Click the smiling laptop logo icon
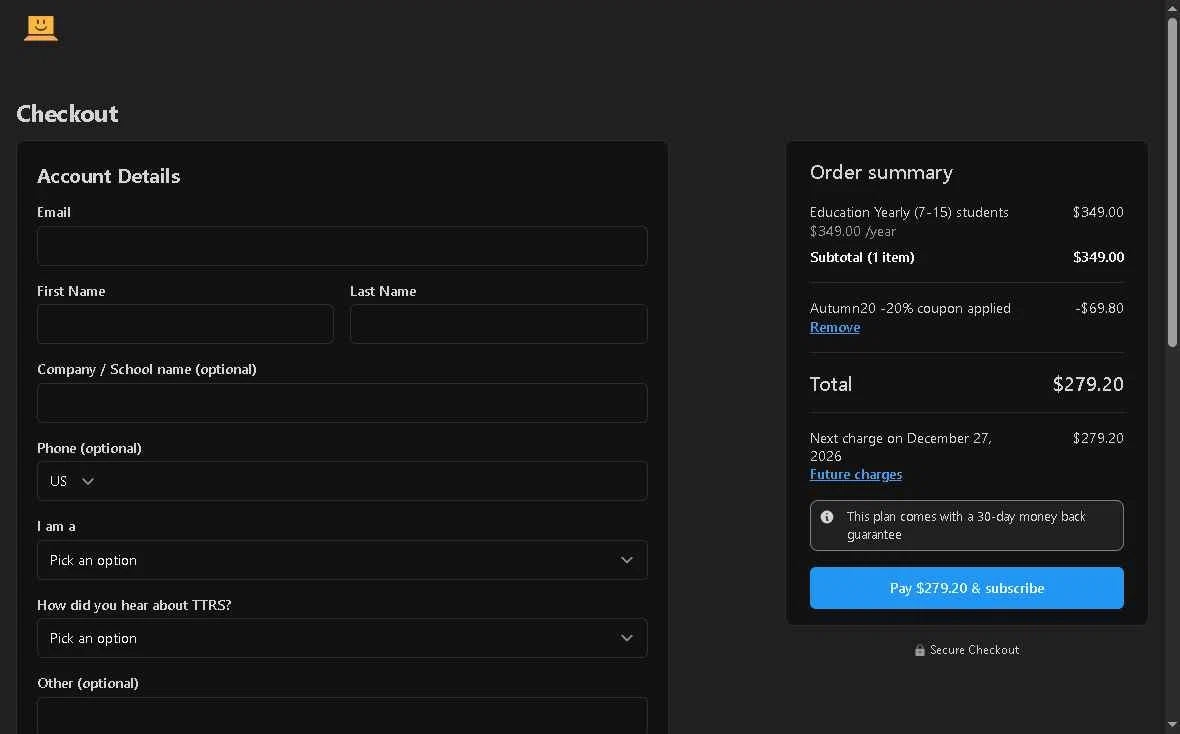The height and width of the screenshot is (734, 1180). (41, 28)
